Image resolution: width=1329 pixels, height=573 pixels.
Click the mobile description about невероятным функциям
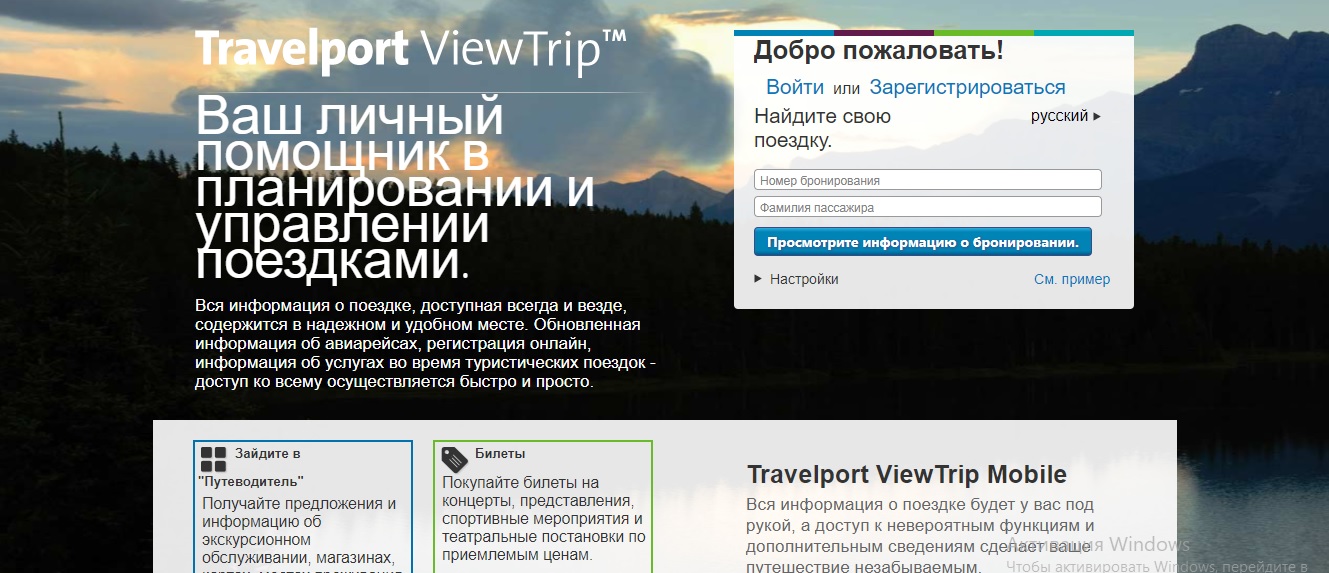[x=921, y=536]
